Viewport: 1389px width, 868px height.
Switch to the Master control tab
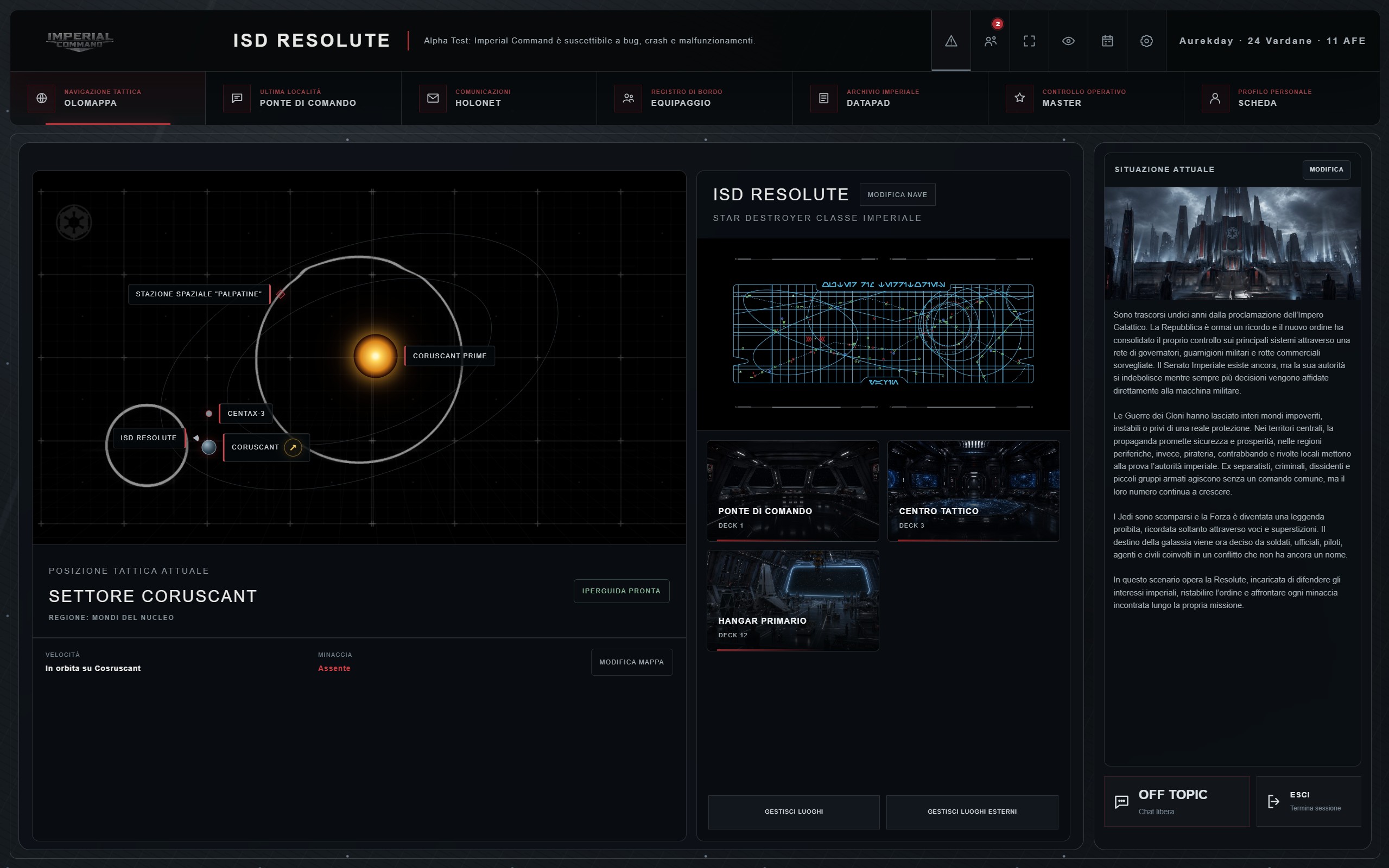click(x=1086, y=98)
